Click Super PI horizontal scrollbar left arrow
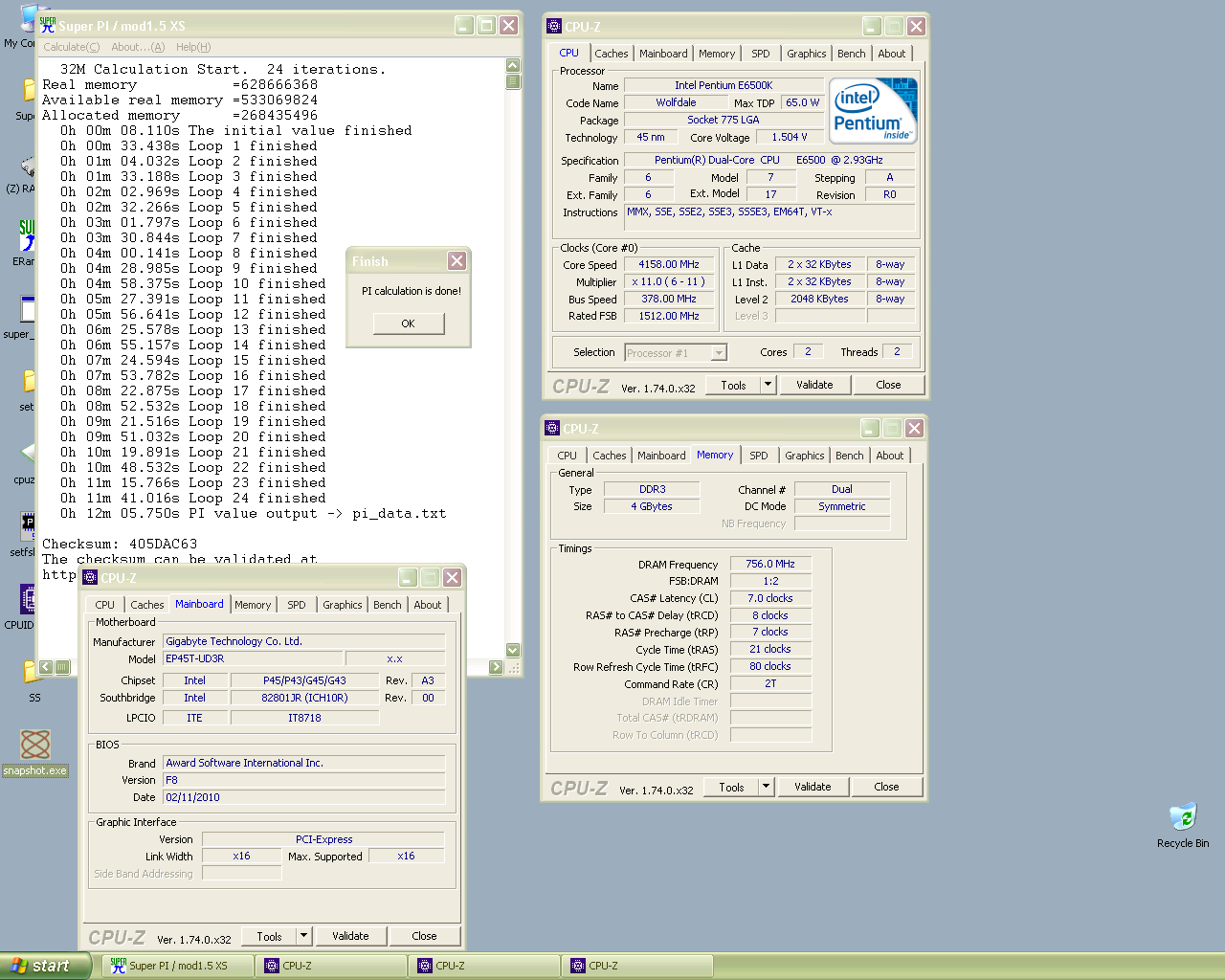This screenshot has height=980, width=1225. pyautogui.click(x=46, y=667)
